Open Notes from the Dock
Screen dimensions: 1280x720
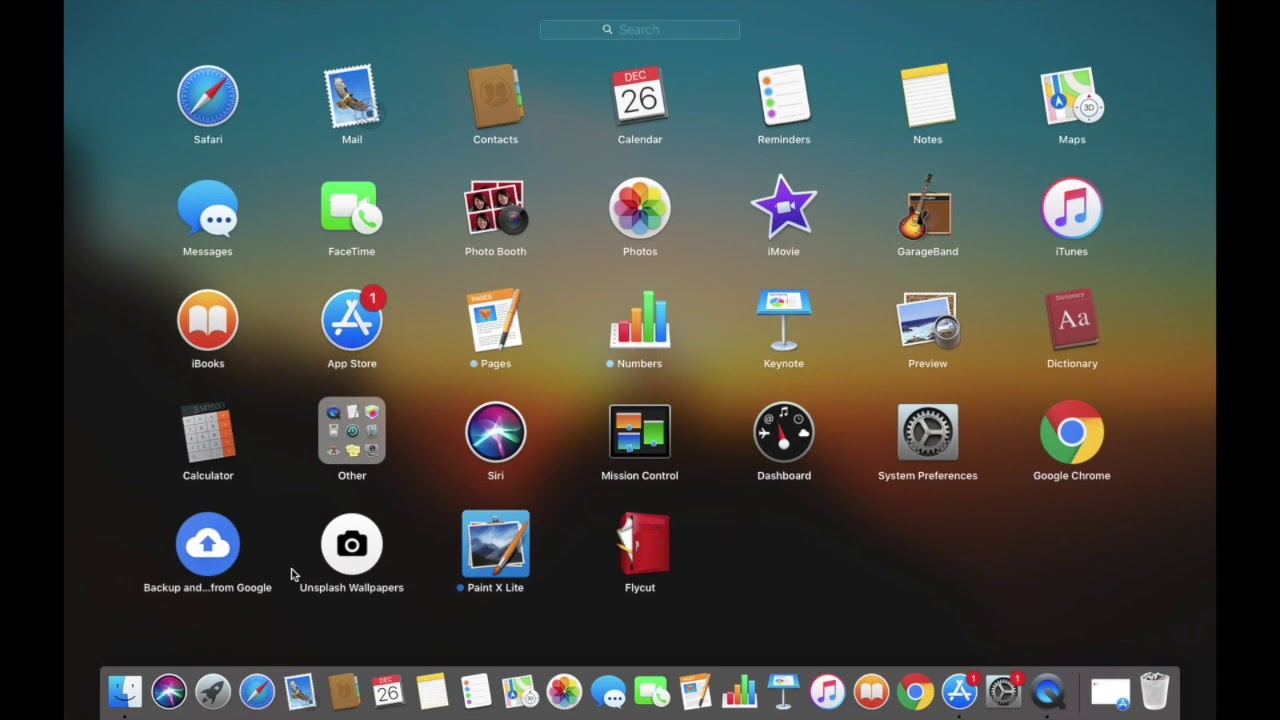click(x=432, y=691)
